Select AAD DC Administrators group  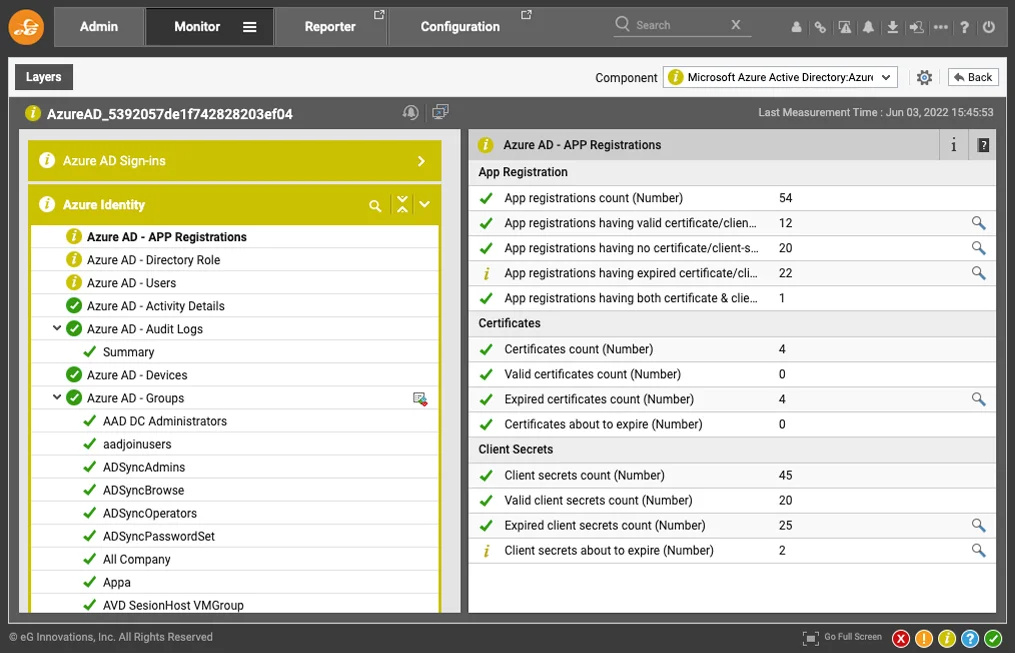coord(165,421)
